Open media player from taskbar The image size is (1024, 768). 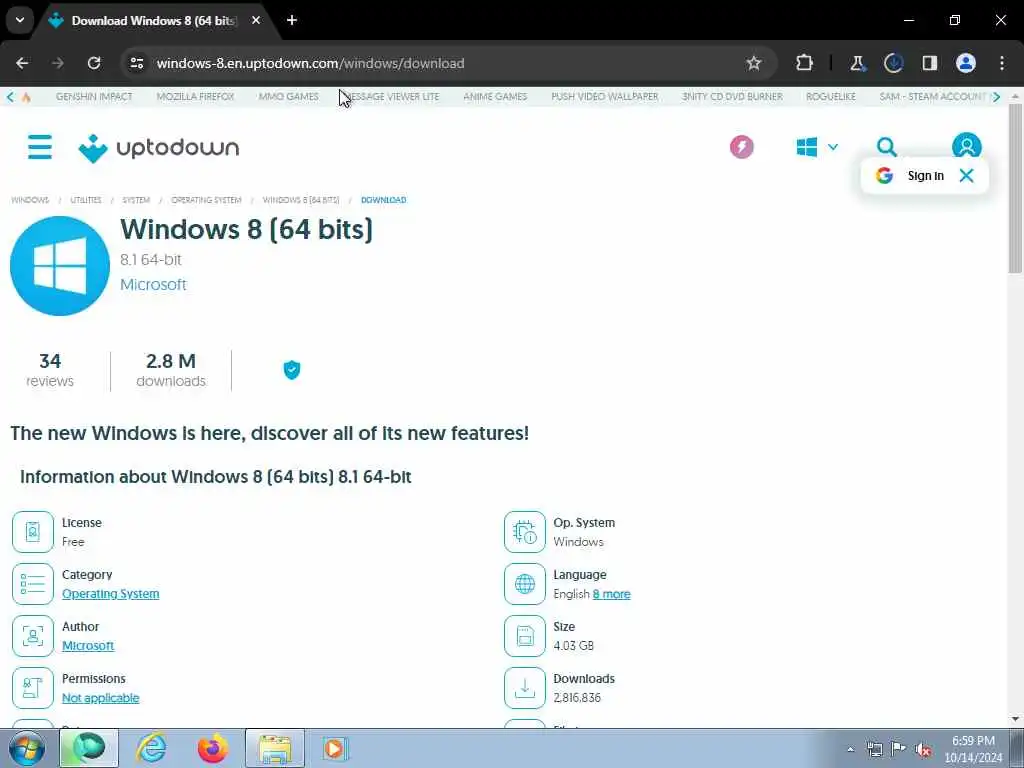(334, 748)
